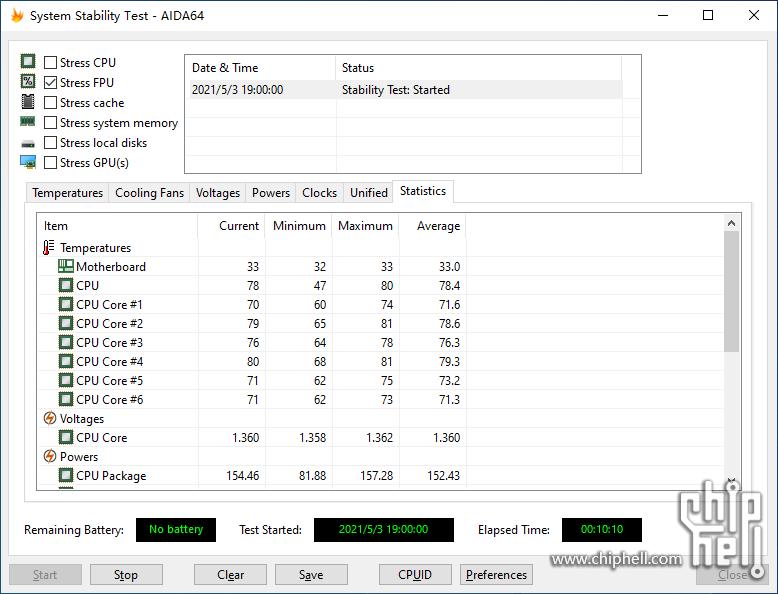Click the Motherboard row icon
The width and height of the screenshot is (778, 594).
point(65,266)
